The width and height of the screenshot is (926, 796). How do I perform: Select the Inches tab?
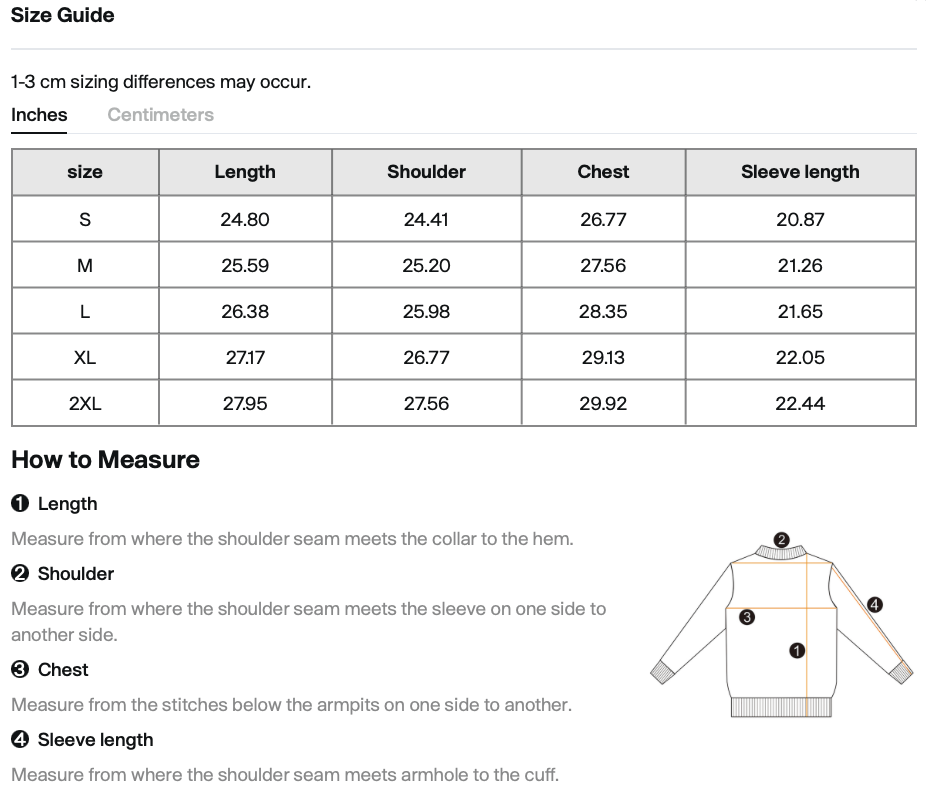pos(39,115)
